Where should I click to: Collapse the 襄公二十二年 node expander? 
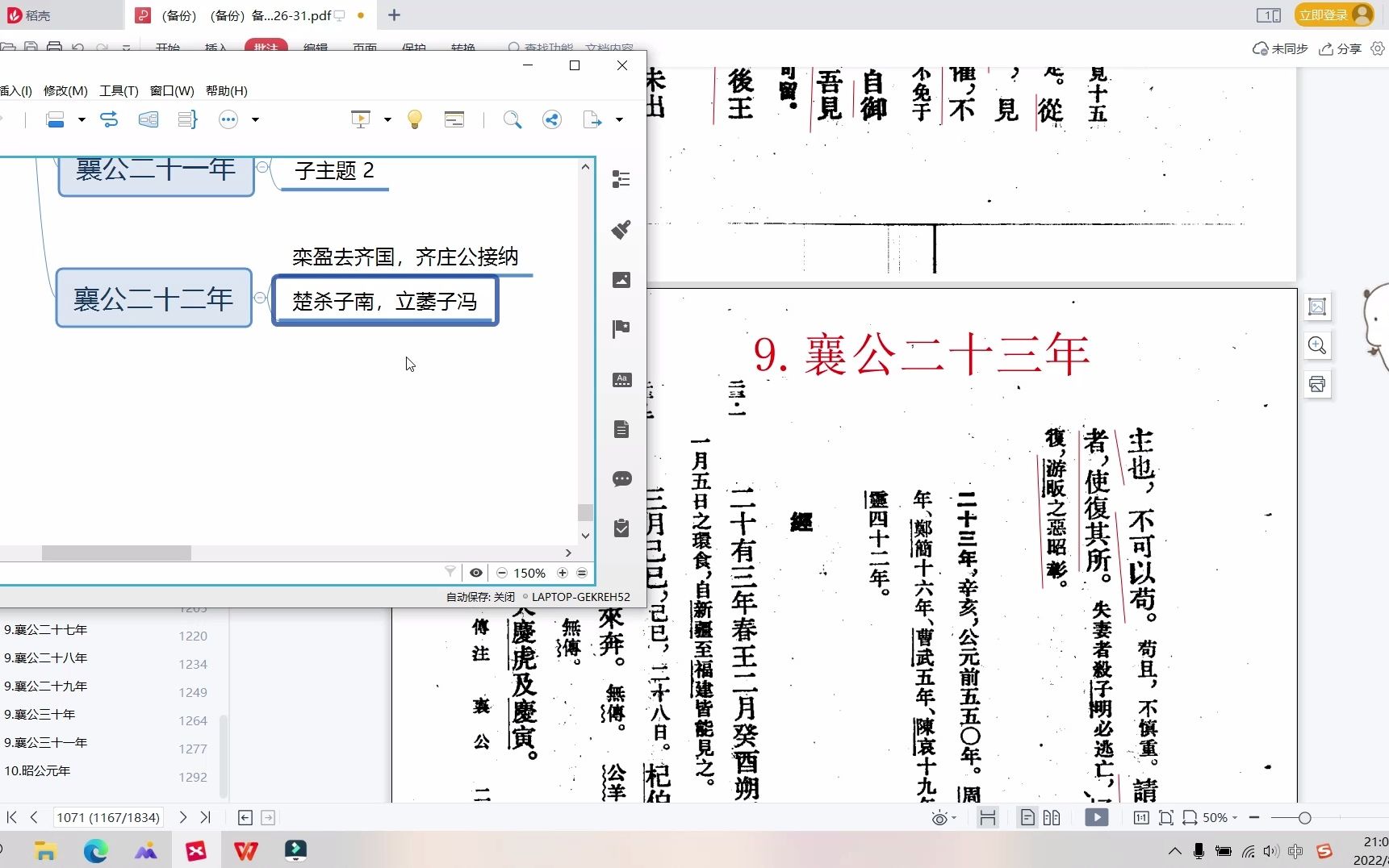pyautogui.click(x=260, y=298)
